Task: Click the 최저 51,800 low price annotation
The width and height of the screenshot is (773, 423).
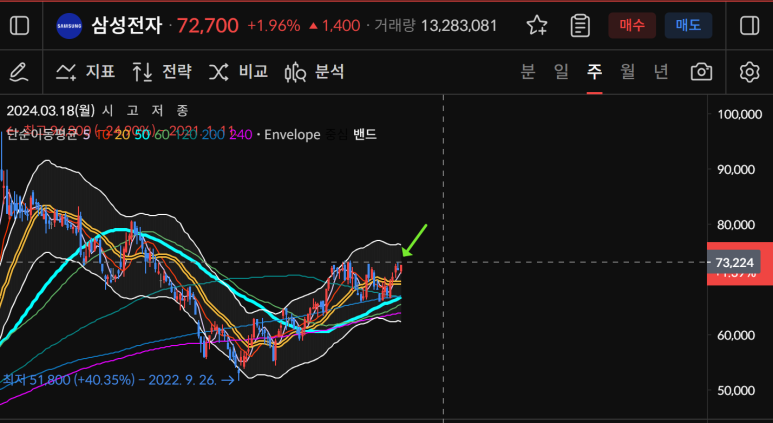Action: point(118,380)
